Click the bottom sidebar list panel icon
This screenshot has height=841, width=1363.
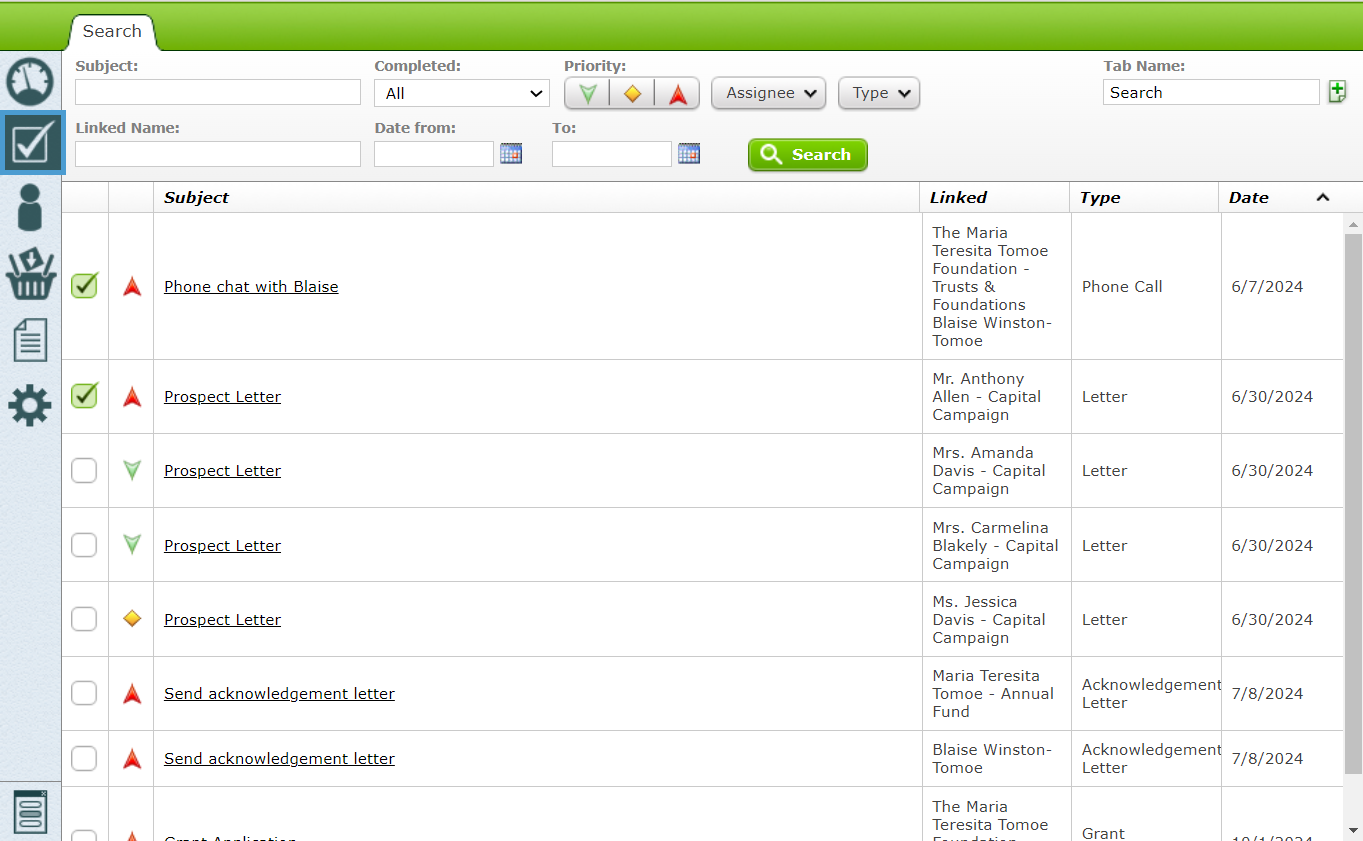click(x=31, y=811)
